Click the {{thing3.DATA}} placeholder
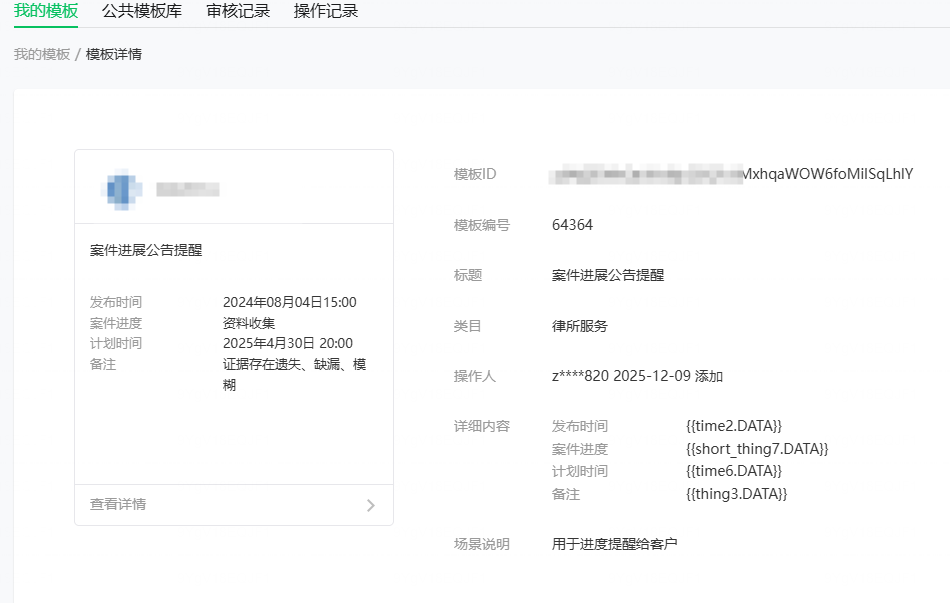 pyautogui.click(x=737, y=494)
